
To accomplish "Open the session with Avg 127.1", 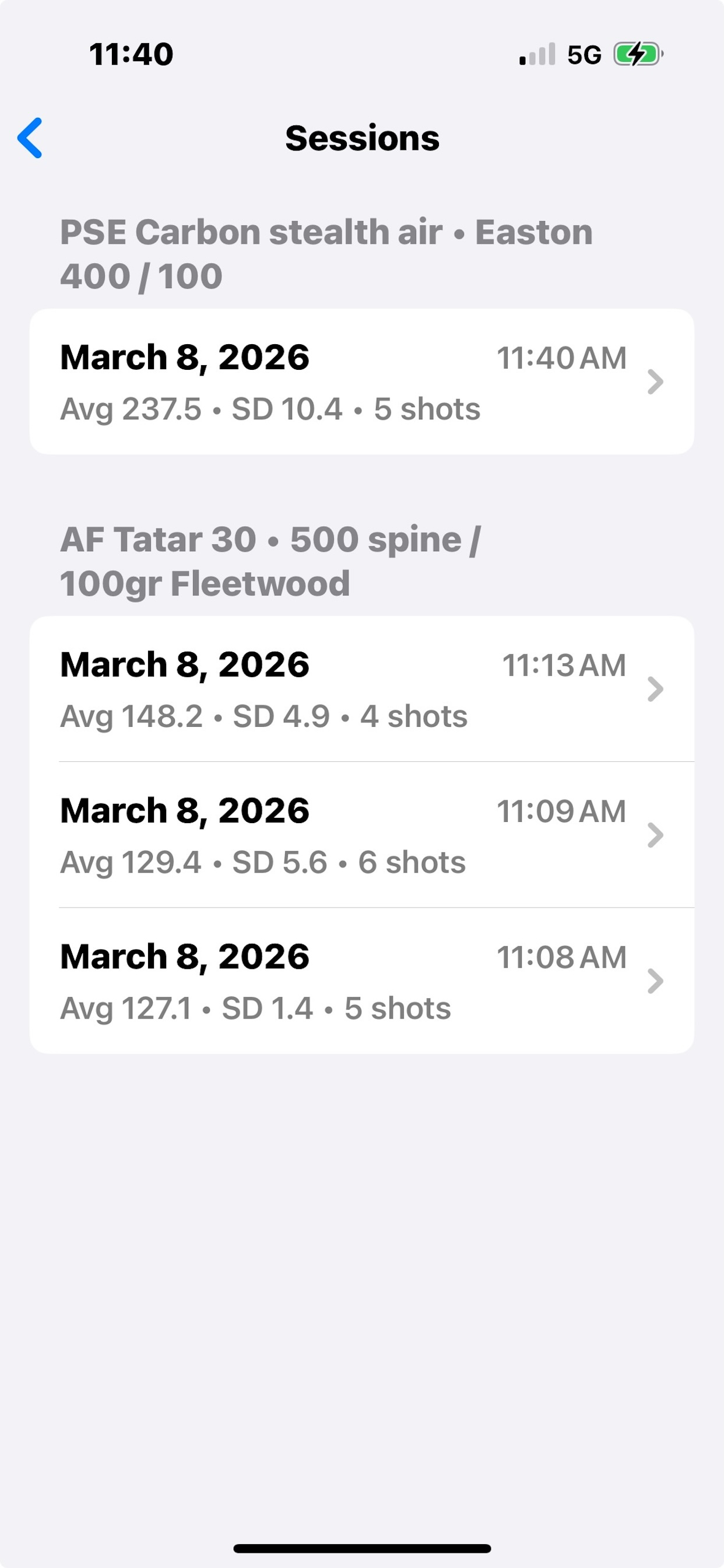I will [x=362, y=981].
